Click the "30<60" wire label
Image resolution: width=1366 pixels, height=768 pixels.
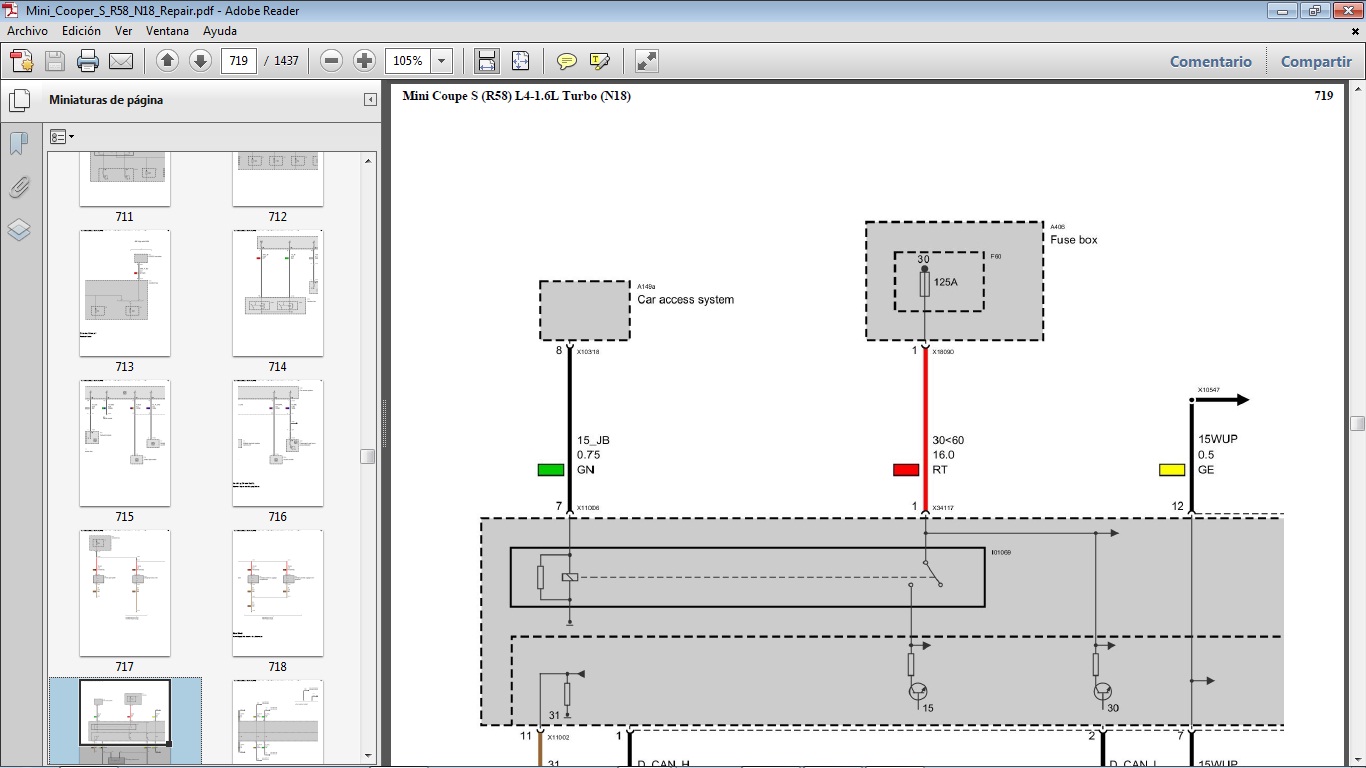coord(948,440)
